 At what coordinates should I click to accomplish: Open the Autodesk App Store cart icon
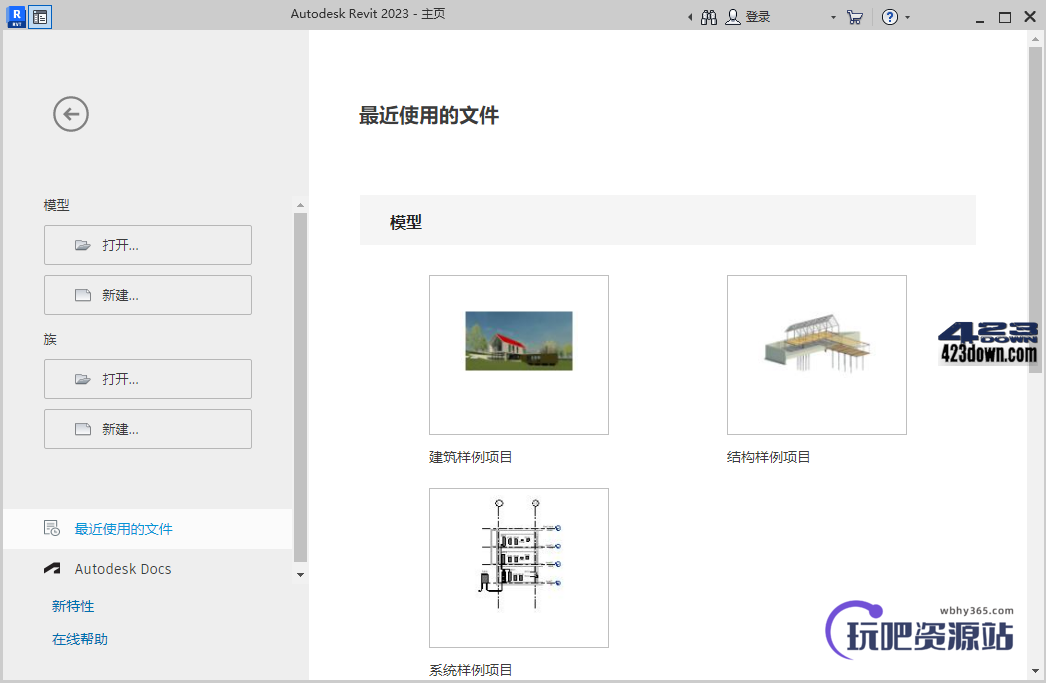coord(855,17)
